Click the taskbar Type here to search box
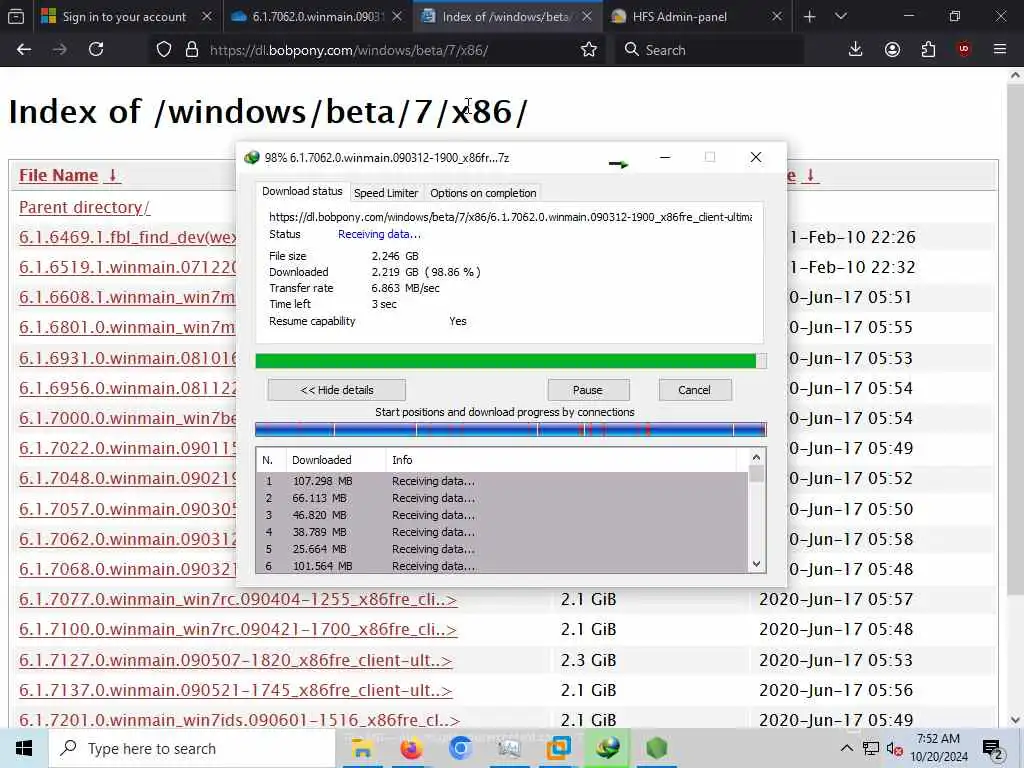 pyautogui.click(x=192, y=748)
